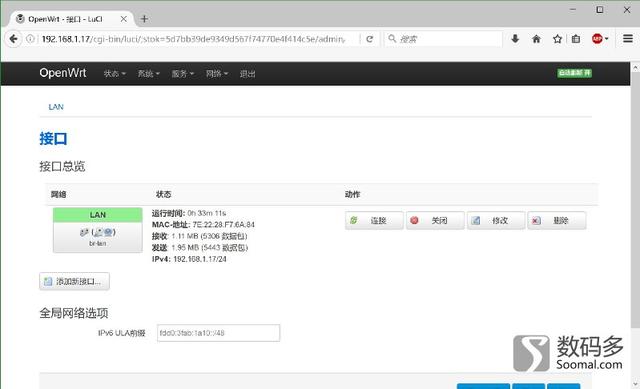Select the LAN tab link

[56, 107]
